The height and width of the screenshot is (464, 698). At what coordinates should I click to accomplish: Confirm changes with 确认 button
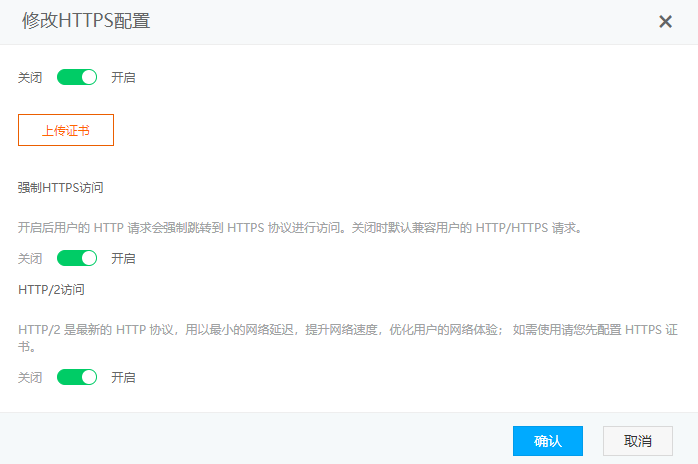coord(548,441)
